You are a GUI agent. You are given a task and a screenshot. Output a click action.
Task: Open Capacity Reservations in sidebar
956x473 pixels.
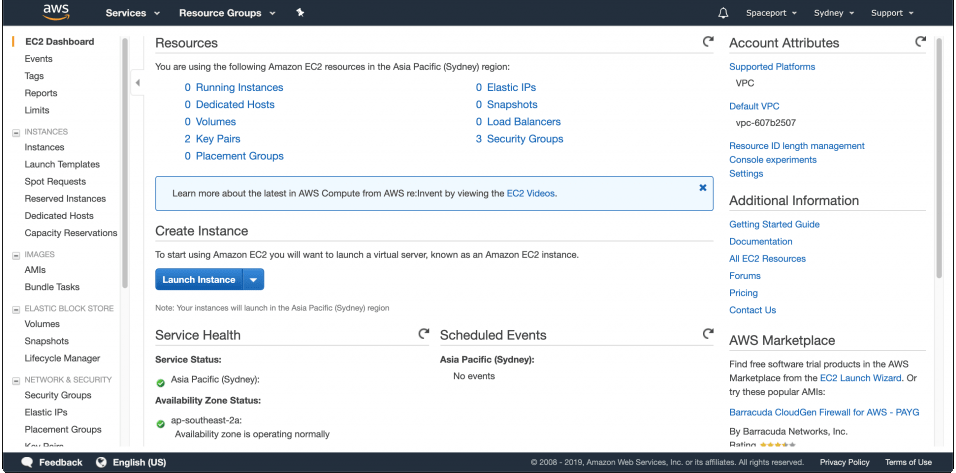[x=71, y=232]
